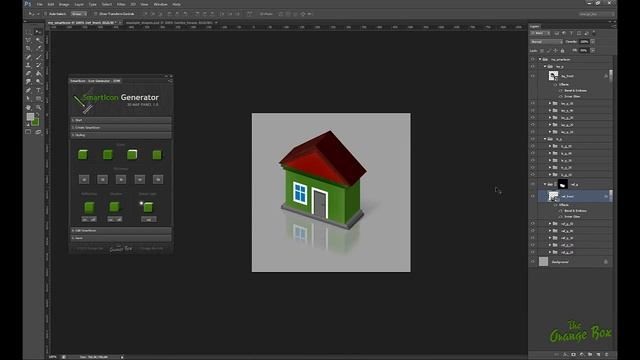Open the Window menu

click(x=160, y=4)
